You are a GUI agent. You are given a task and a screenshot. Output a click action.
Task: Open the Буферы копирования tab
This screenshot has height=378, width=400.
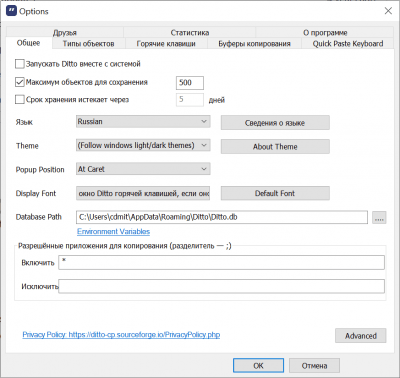[254, 44]
